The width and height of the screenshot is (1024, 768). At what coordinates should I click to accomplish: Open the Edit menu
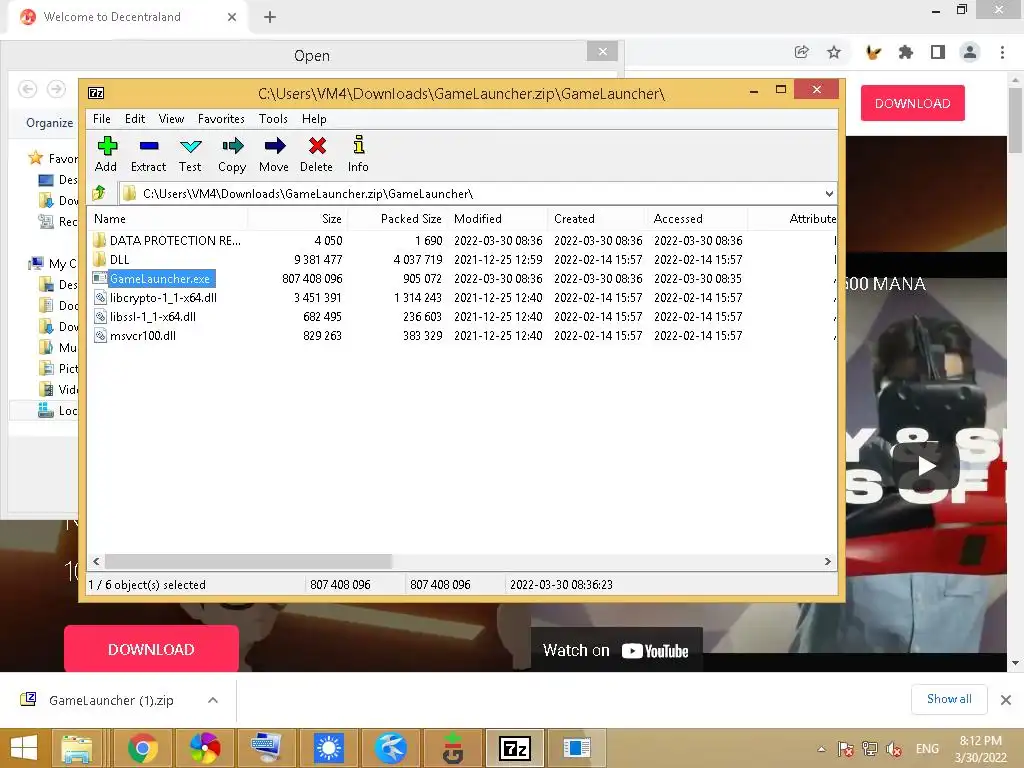(135, 119)
